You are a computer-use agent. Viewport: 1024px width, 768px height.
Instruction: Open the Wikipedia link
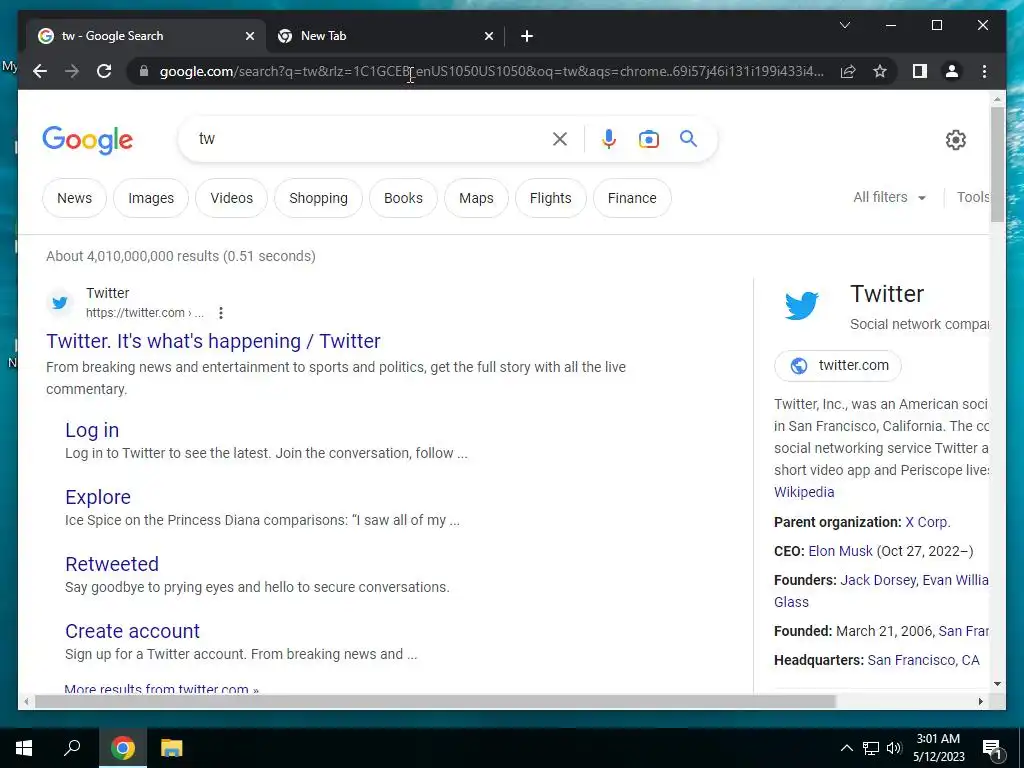804,492
